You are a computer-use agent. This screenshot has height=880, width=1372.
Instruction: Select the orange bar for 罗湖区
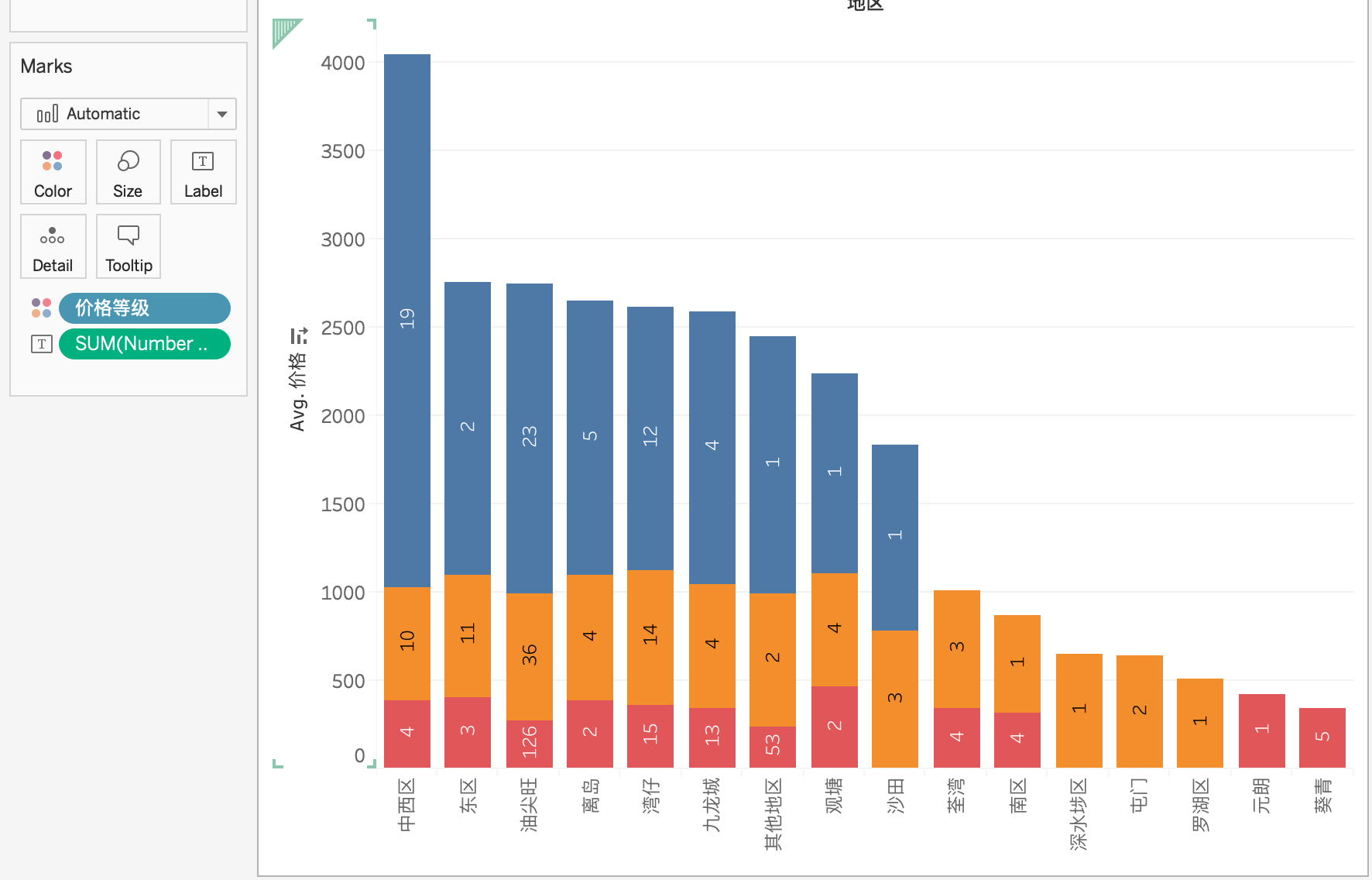click(1200, 724)
